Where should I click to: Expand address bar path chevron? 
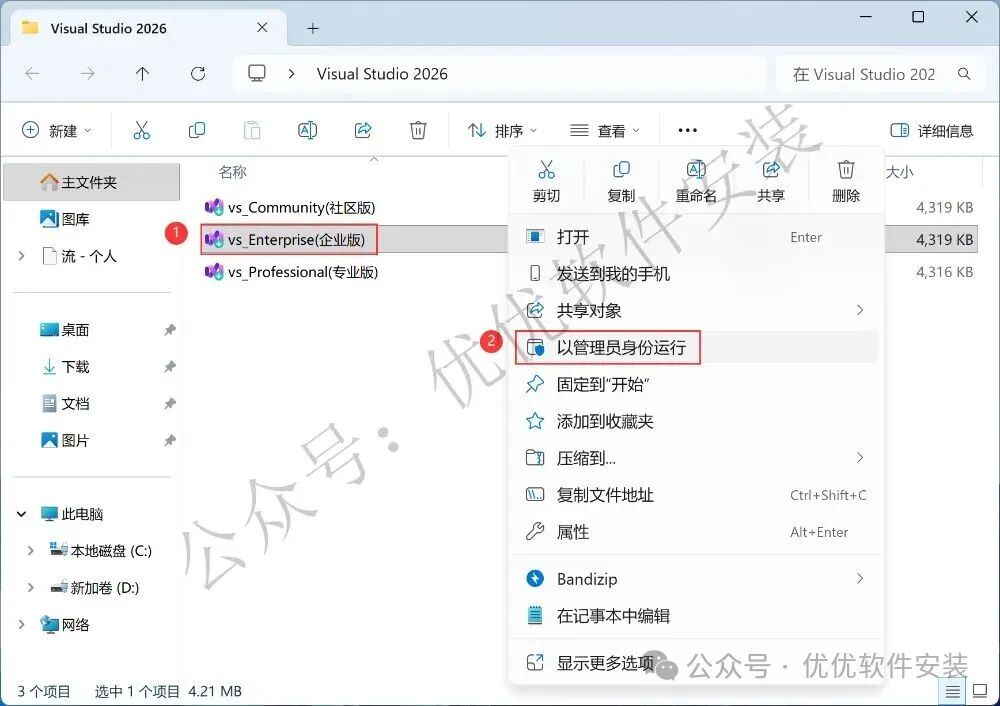pyautogui.click(x=291, y=74)
